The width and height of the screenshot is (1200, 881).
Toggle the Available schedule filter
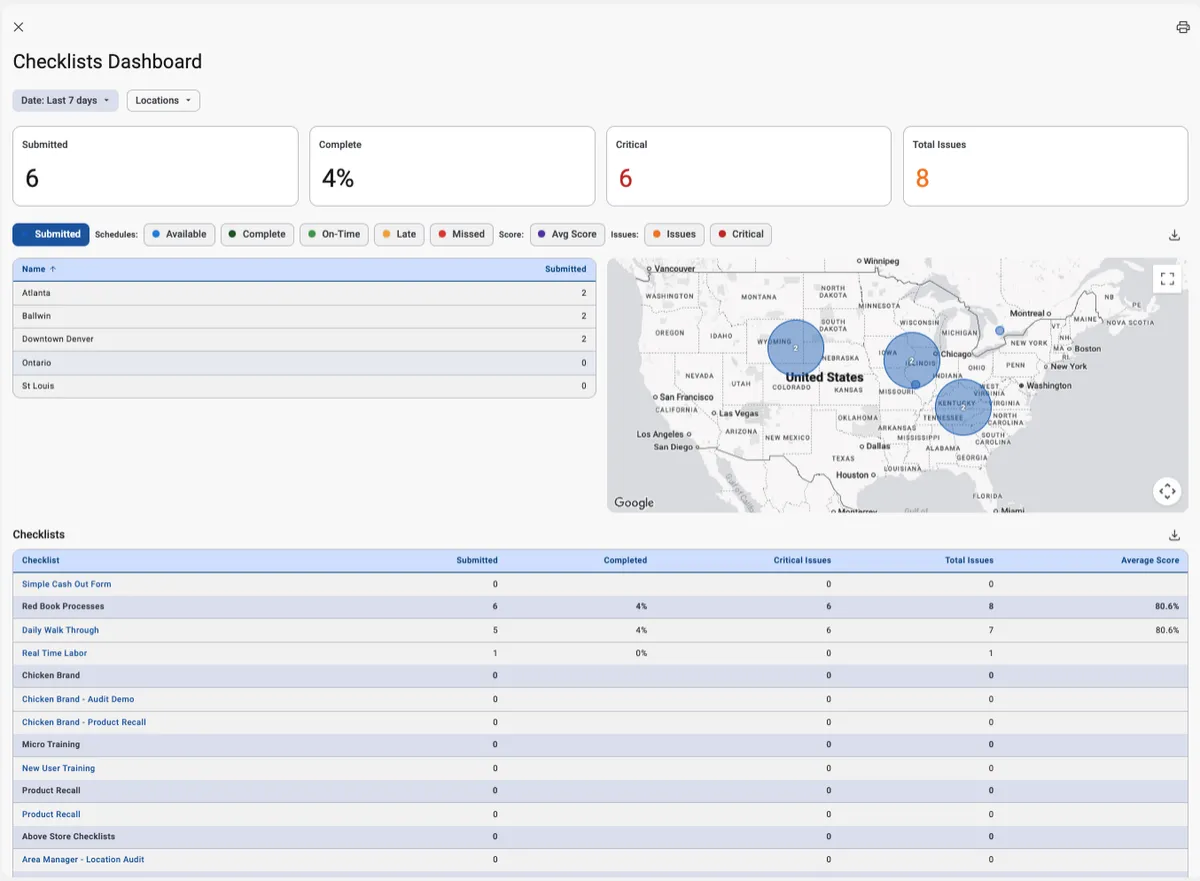click(x=179, y=234)
